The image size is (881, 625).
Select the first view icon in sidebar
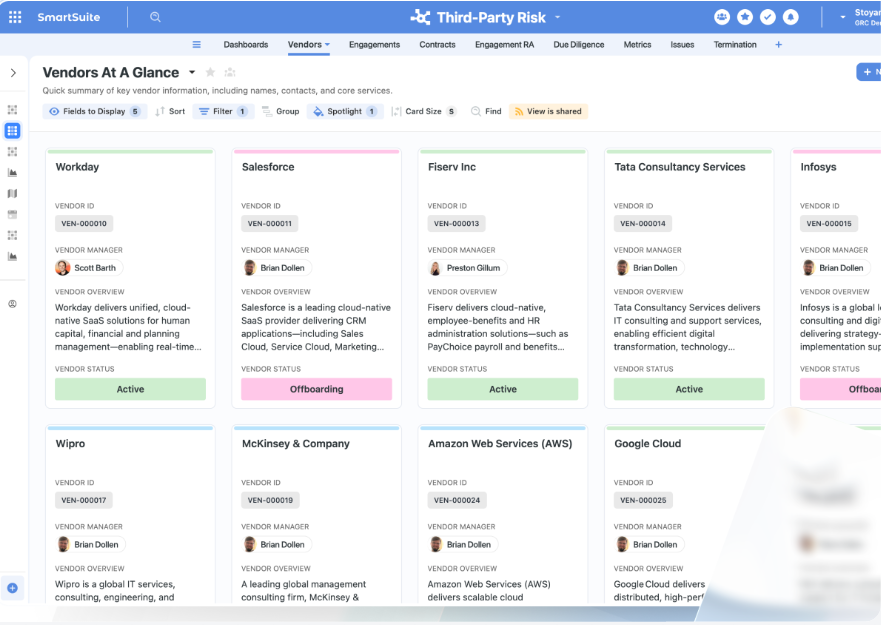click(12, 110)
